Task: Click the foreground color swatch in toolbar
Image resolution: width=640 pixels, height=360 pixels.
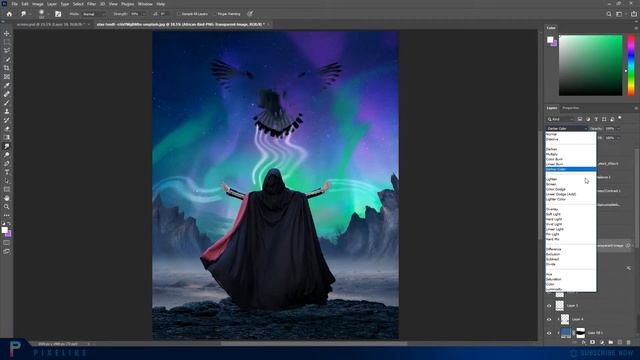Action: [4, 230]
